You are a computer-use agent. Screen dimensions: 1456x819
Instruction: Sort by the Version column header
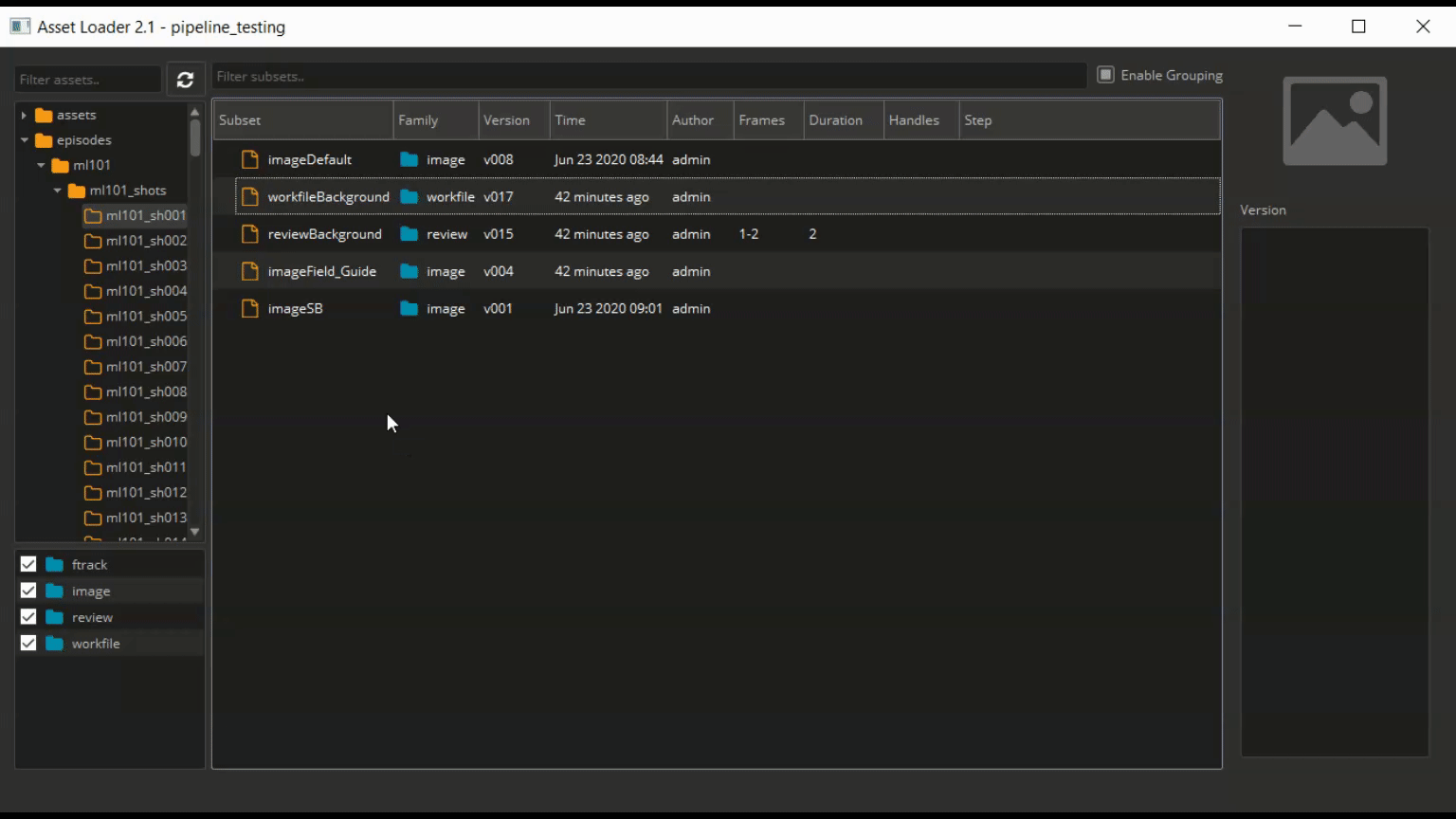tap(514, 120)
